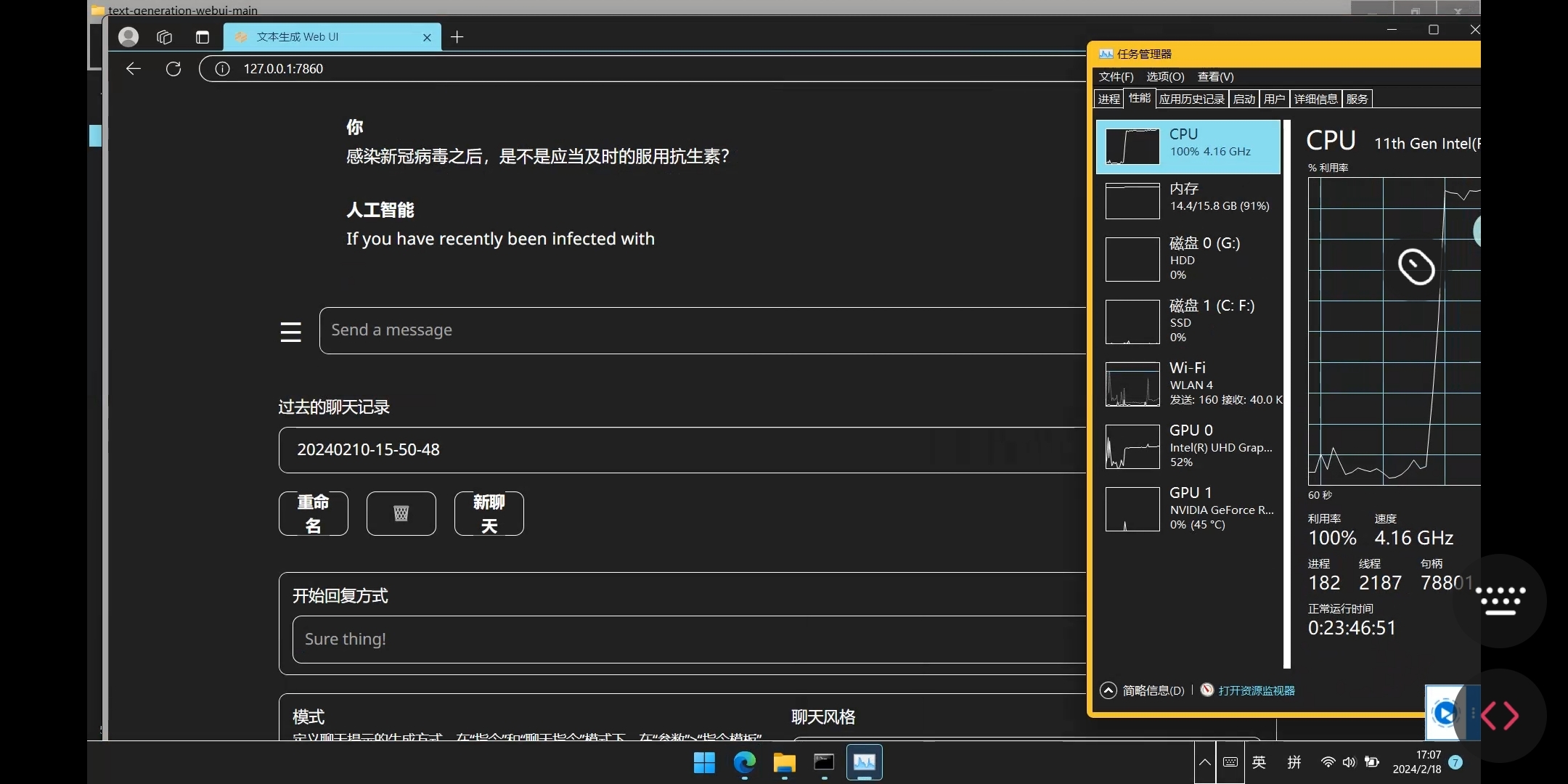Click the hamburger menu beside message box
This screenshot has width=1568, height=784.
click(x=290, y=331)
